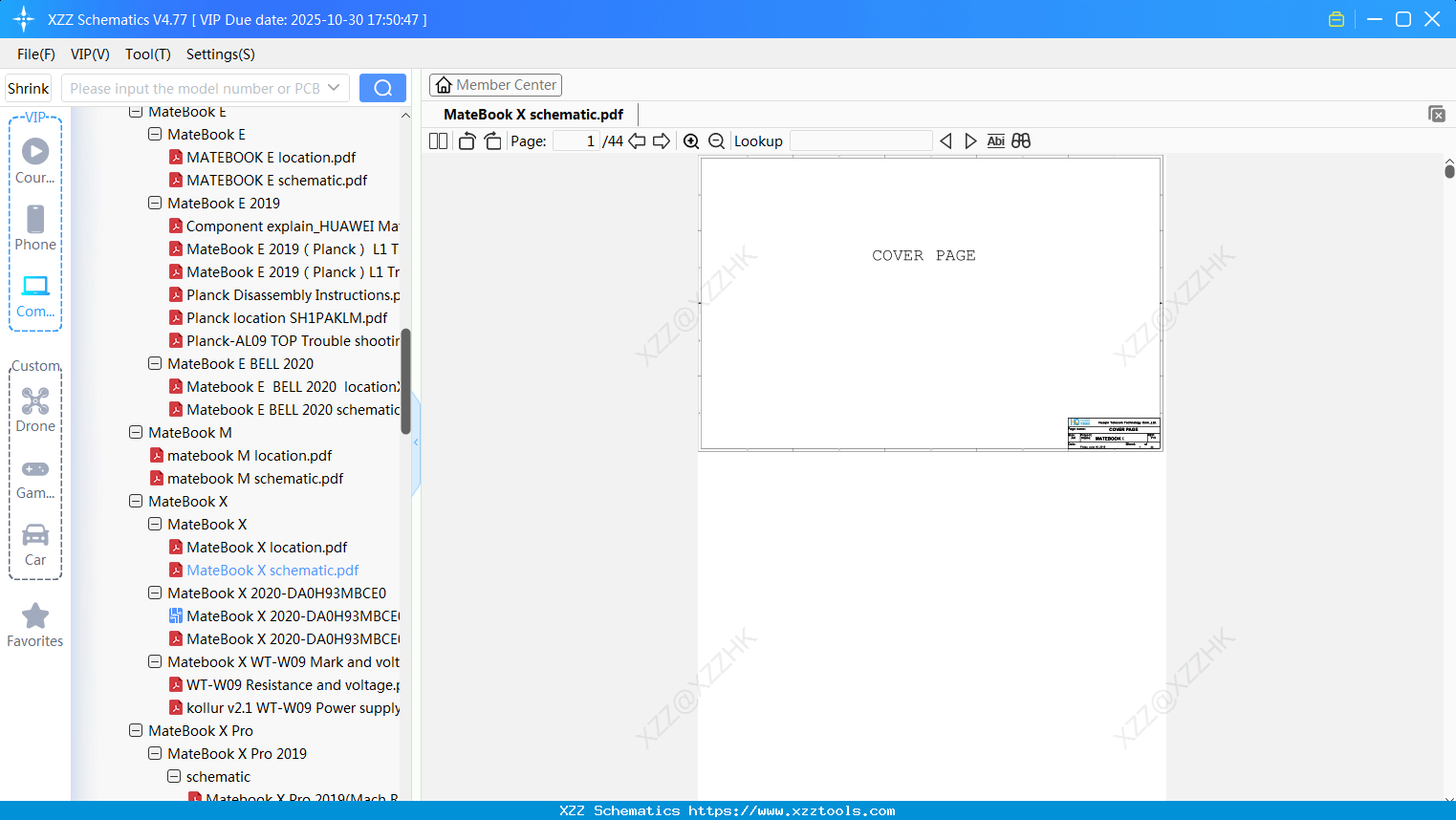The image size is (1456, 820).
Task: Show Favorites list
Action: tap(35, 625)
